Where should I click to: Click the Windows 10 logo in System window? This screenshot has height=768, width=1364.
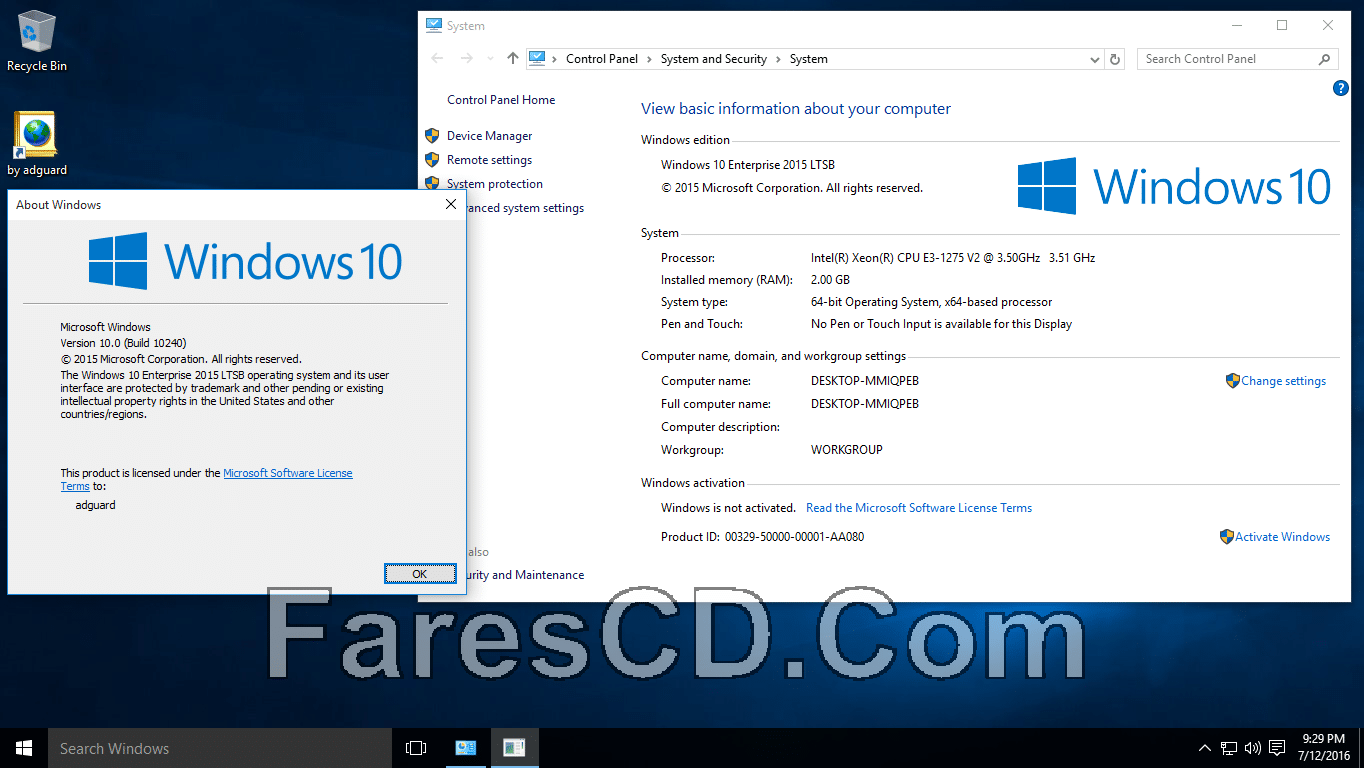(x=1174, y=186)
